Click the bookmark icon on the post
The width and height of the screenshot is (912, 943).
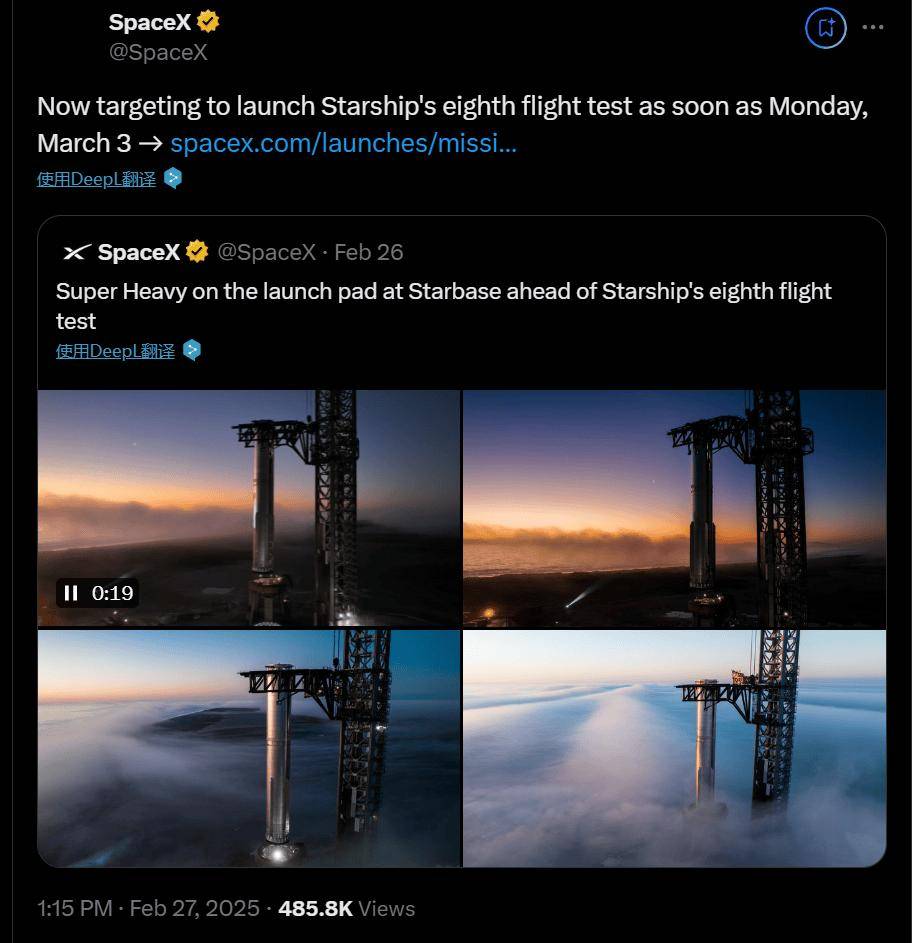[x=826, y=28]
